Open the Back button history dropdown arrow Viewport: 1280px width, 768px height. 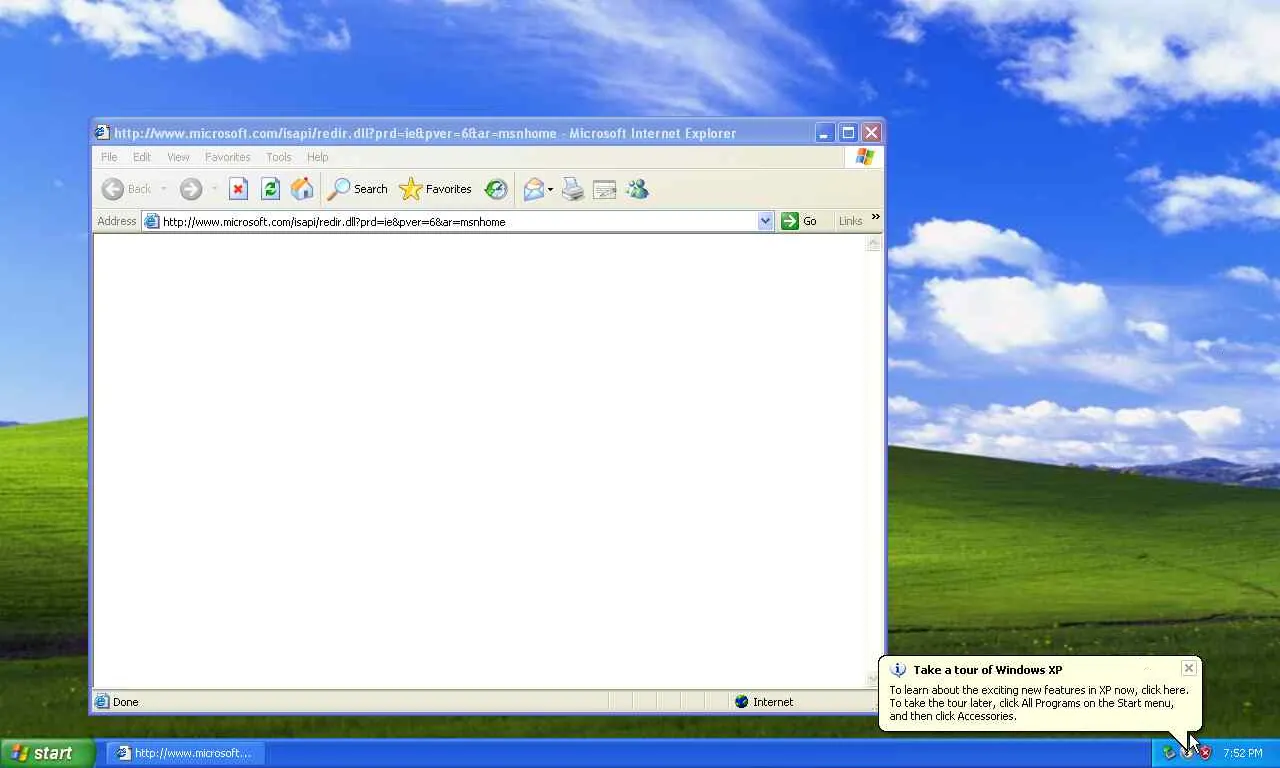164,189
